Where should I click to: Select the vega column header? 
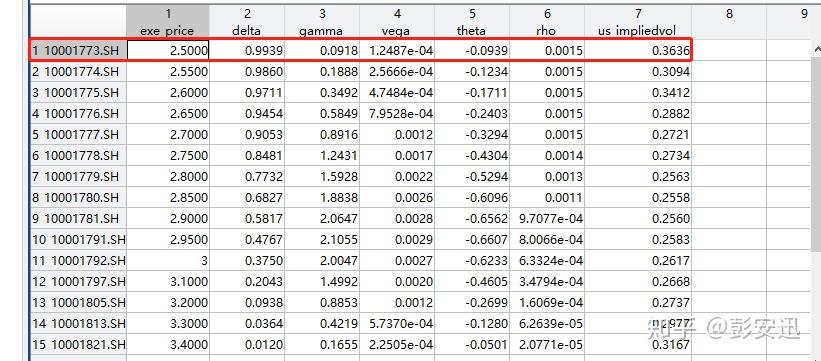click(397, 22)
